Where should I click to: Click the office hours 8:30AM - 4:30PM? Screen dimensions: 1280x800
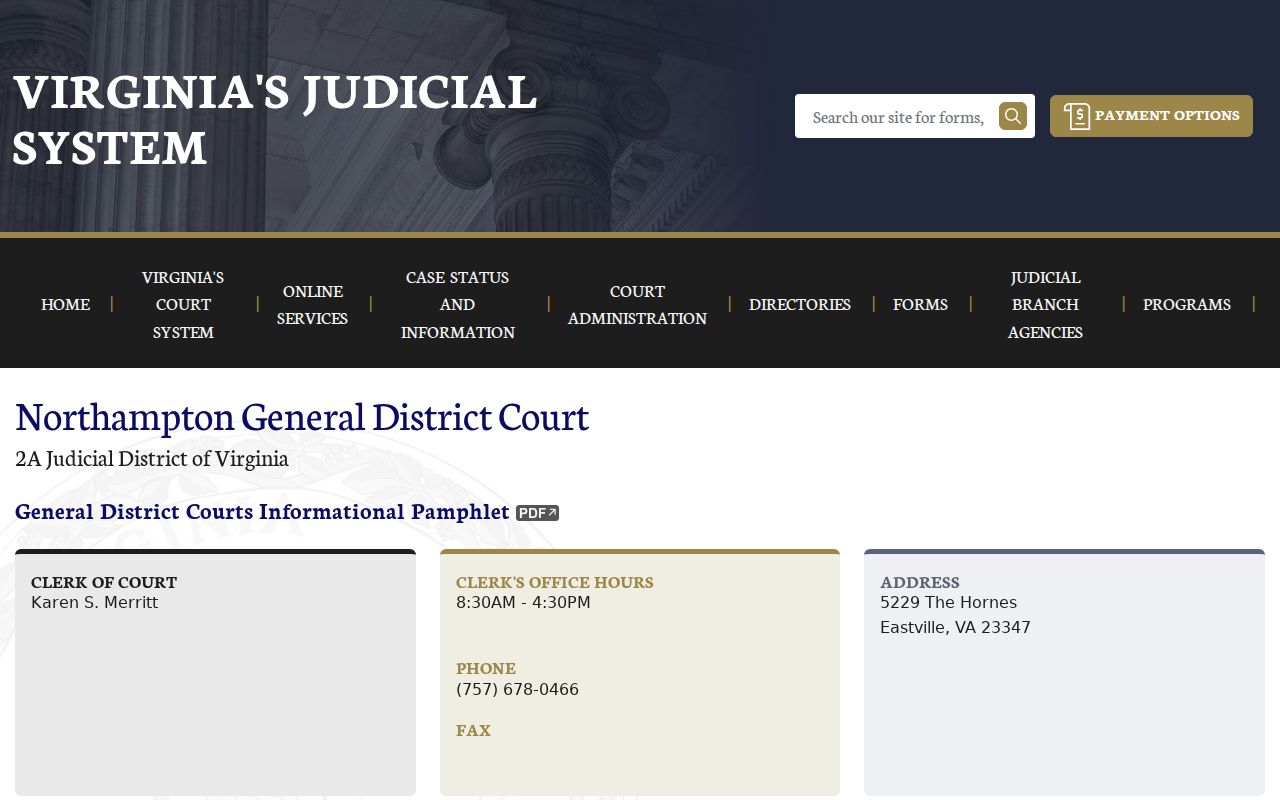523,603
